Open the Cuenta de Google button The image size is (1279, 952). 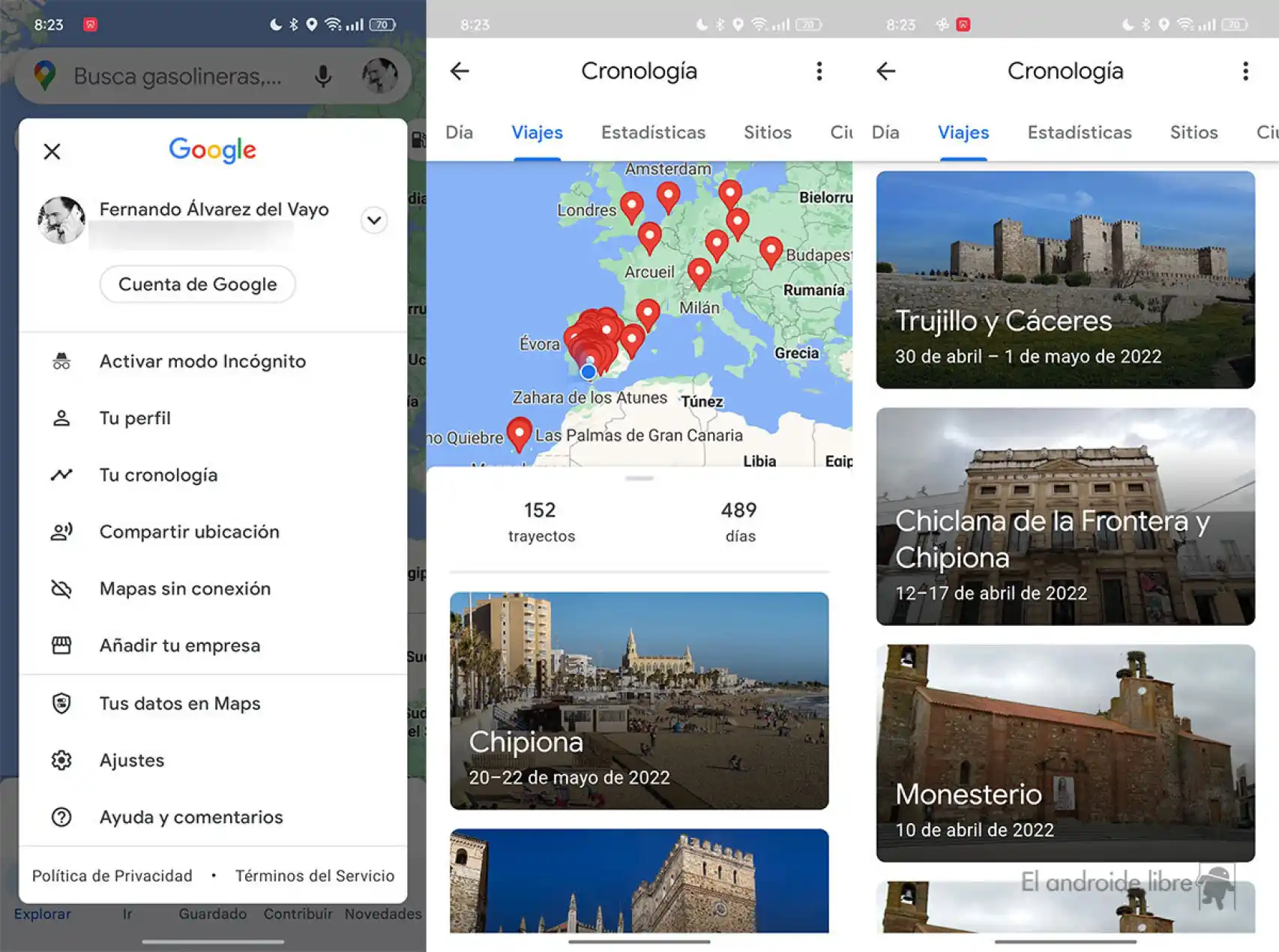click(197, 284)
